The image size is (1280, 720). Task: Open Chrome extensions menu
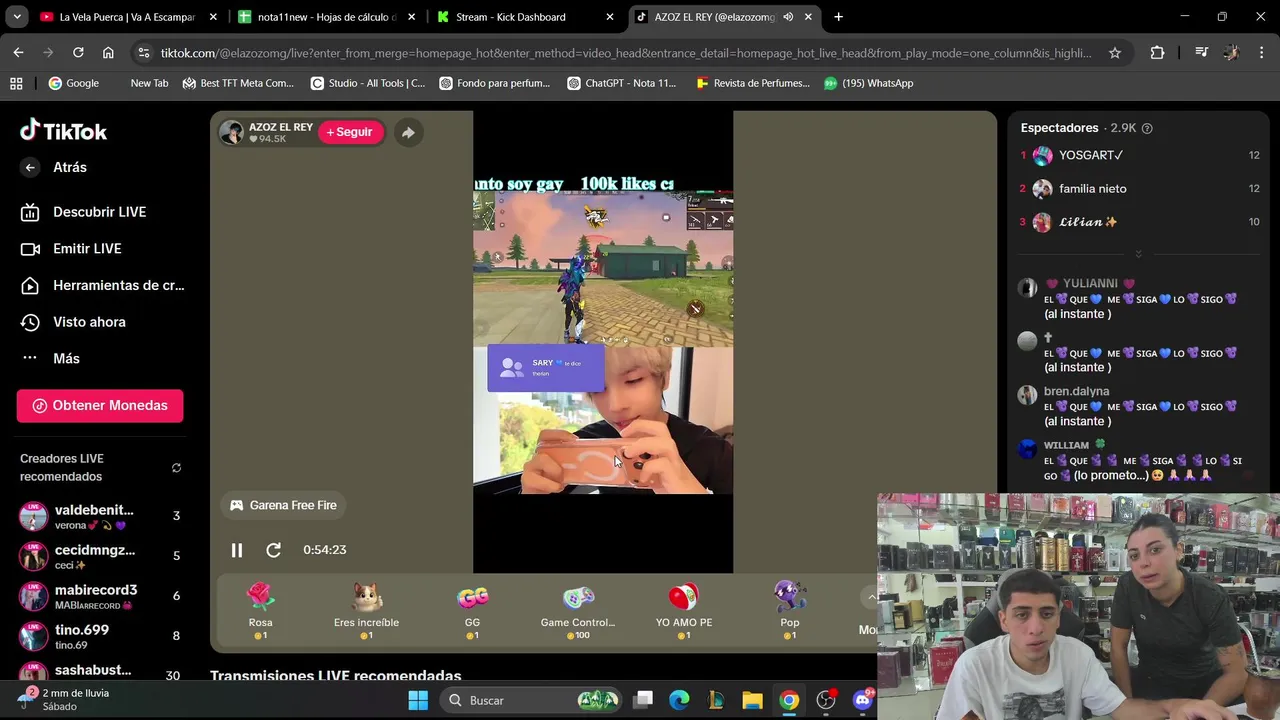1157,53
